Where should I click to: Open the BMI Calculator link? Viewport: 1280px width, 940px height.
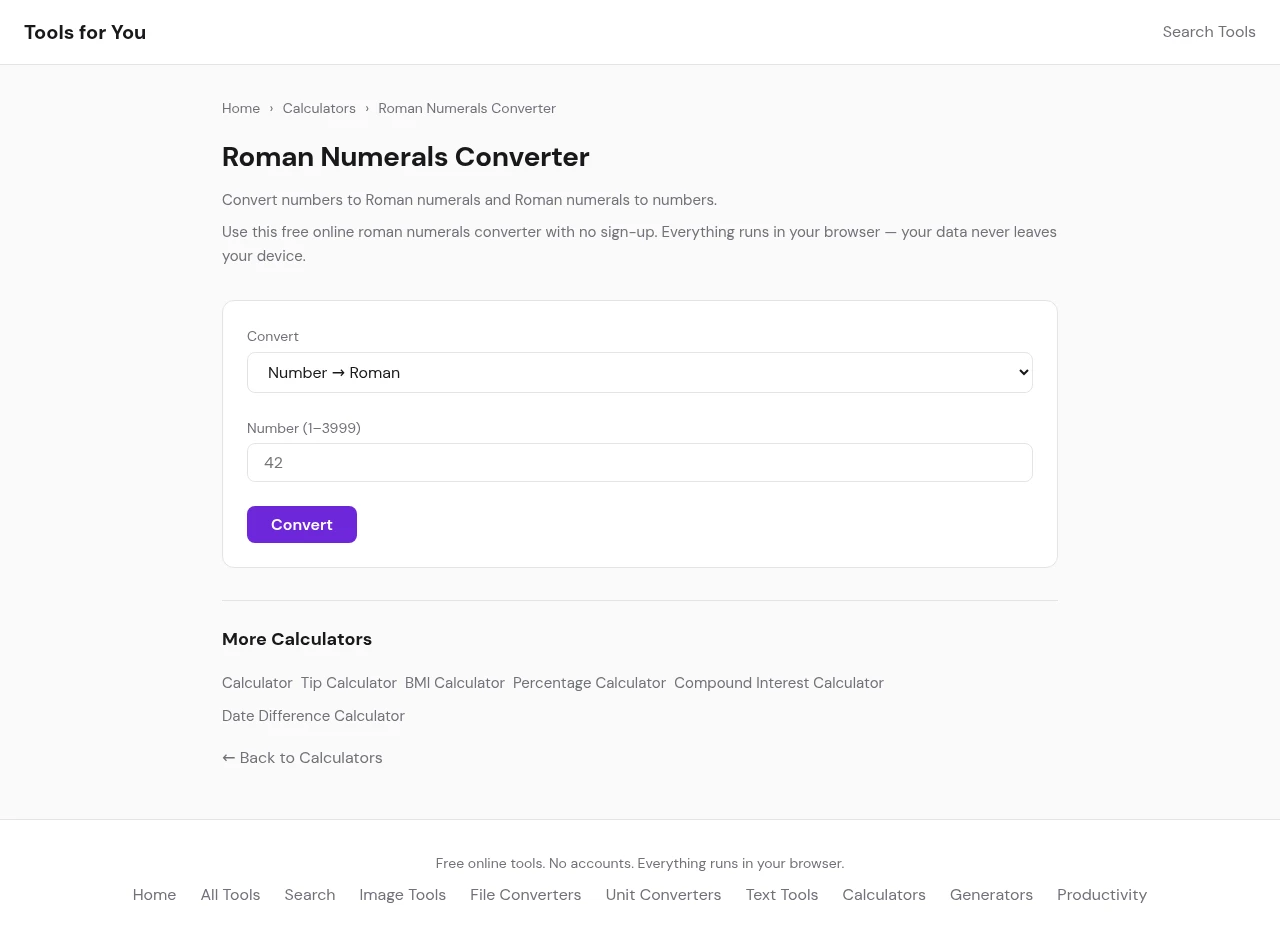tap(454, 683)
